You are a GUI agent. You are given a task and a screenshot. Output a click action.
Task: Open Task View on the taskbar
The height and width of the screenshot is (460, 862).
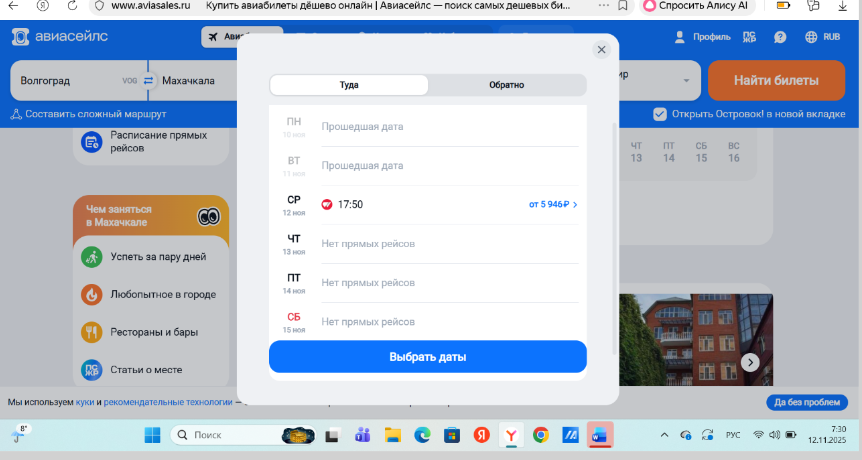click(332, 435)
